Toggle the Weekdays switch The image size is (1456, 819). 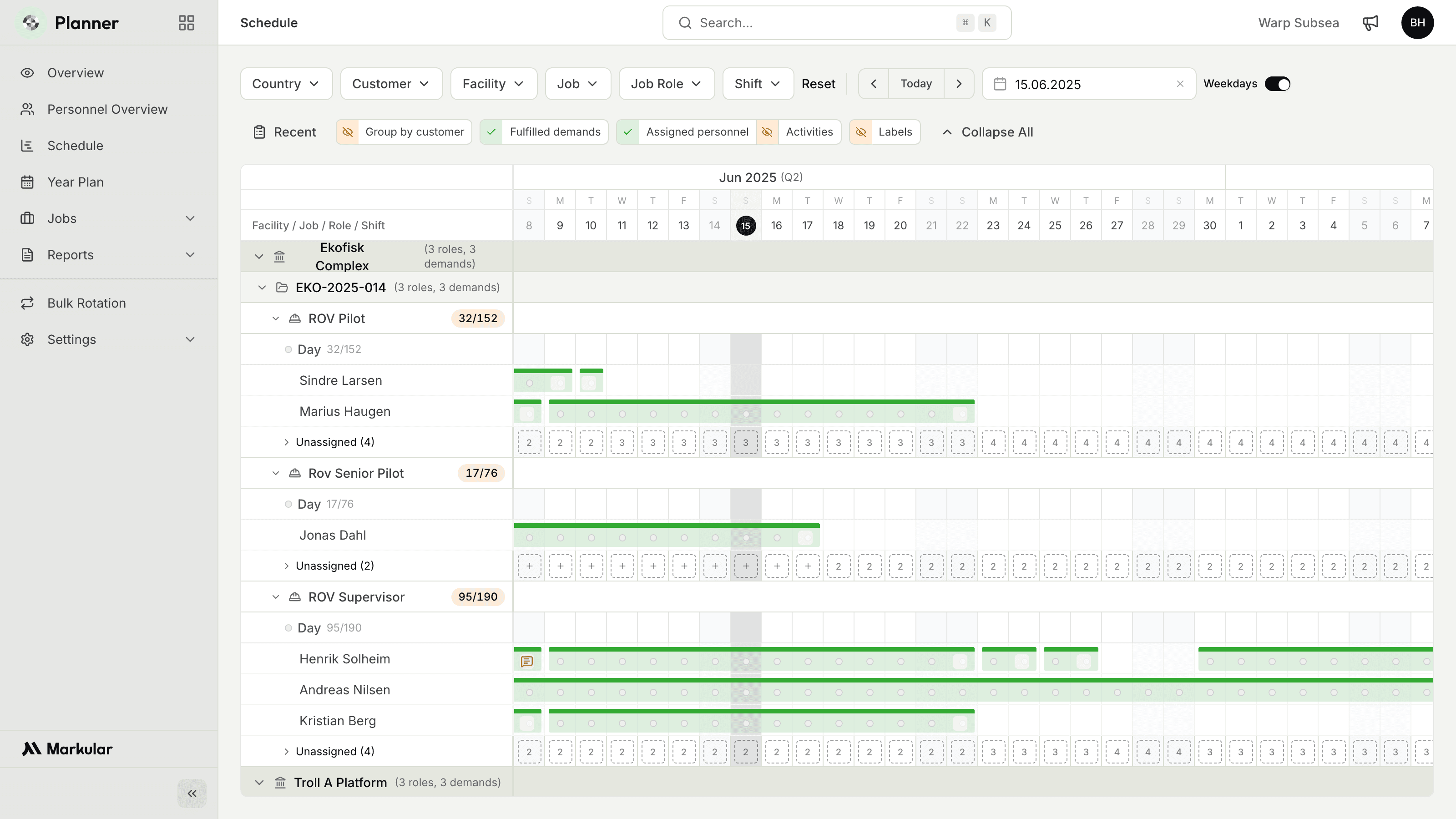coord(1277,84)
